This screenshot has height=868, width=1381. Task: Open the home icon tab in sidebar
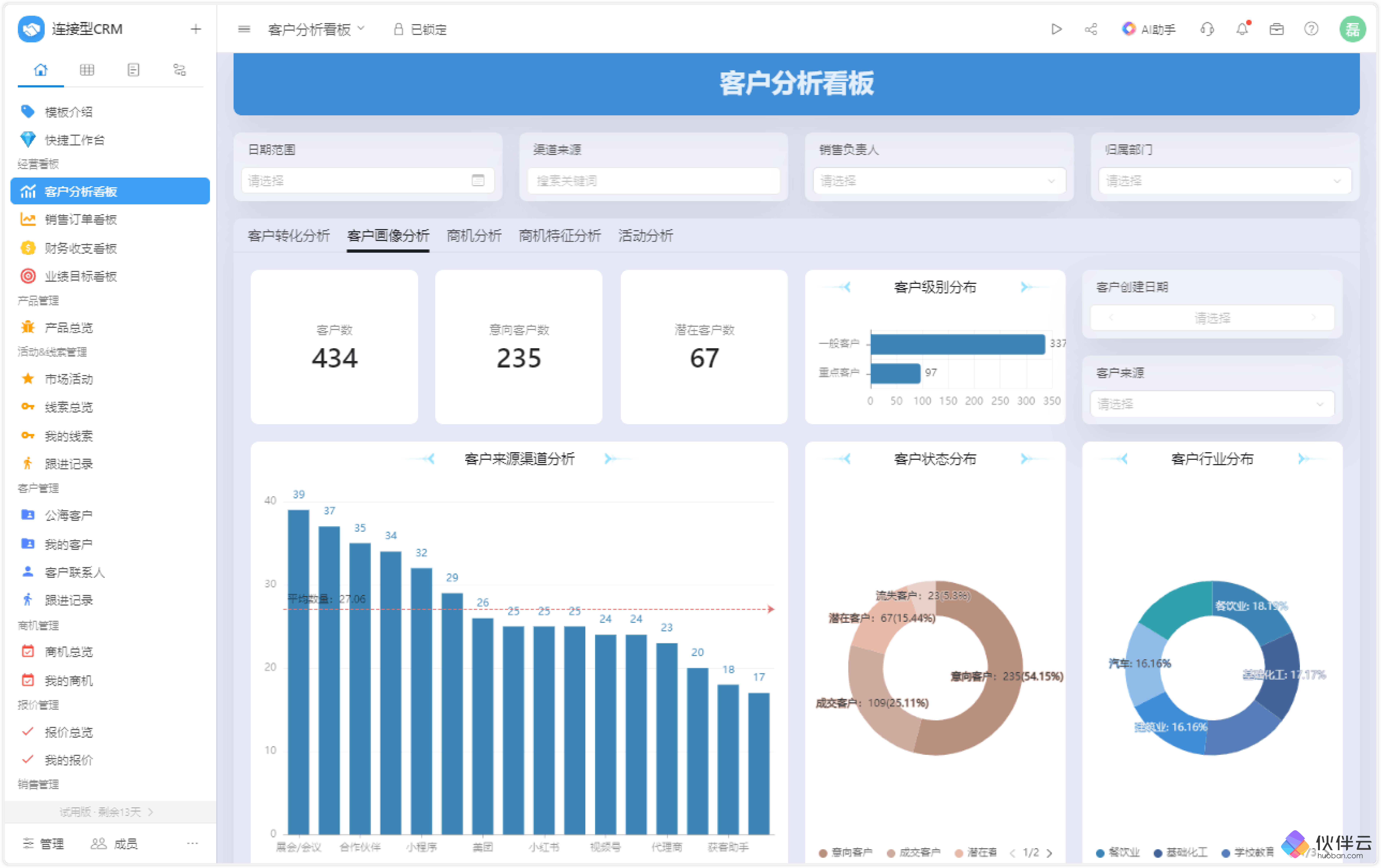(41, 70)
